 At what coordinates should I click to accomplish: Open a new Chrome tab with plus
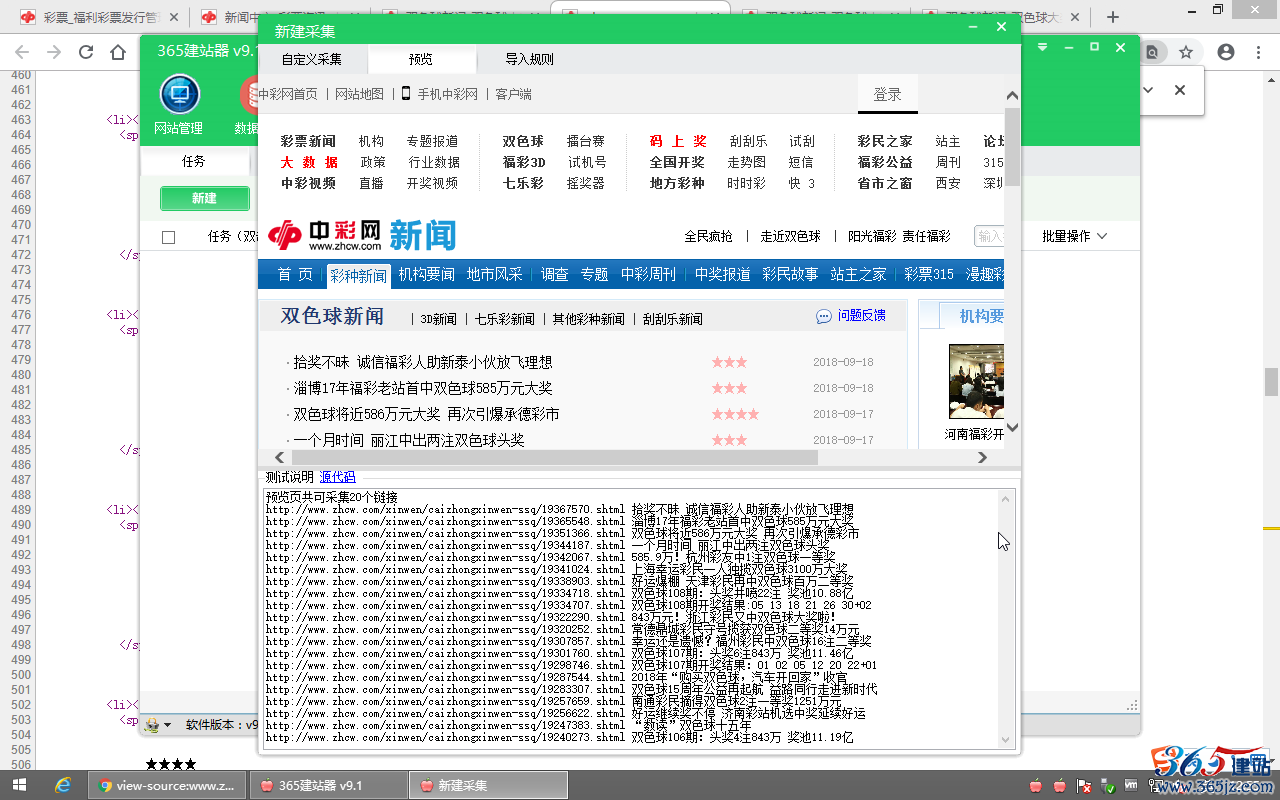pyautogui.click(x=1113, y=17)
